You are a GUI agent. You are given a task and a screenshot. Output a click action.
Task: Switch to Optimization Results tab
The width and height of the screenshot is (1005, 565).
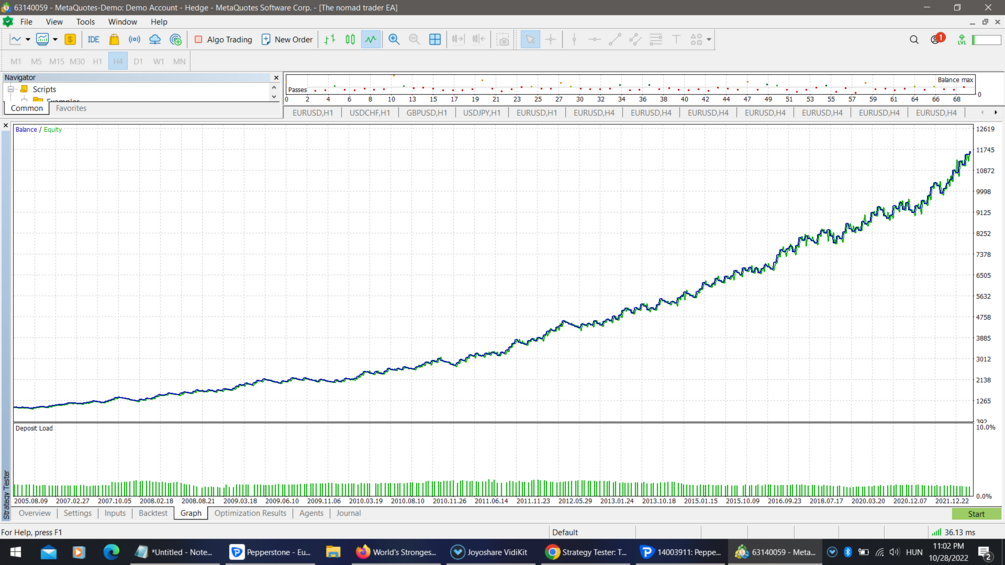pyautogui.click(x=250, y=513)
